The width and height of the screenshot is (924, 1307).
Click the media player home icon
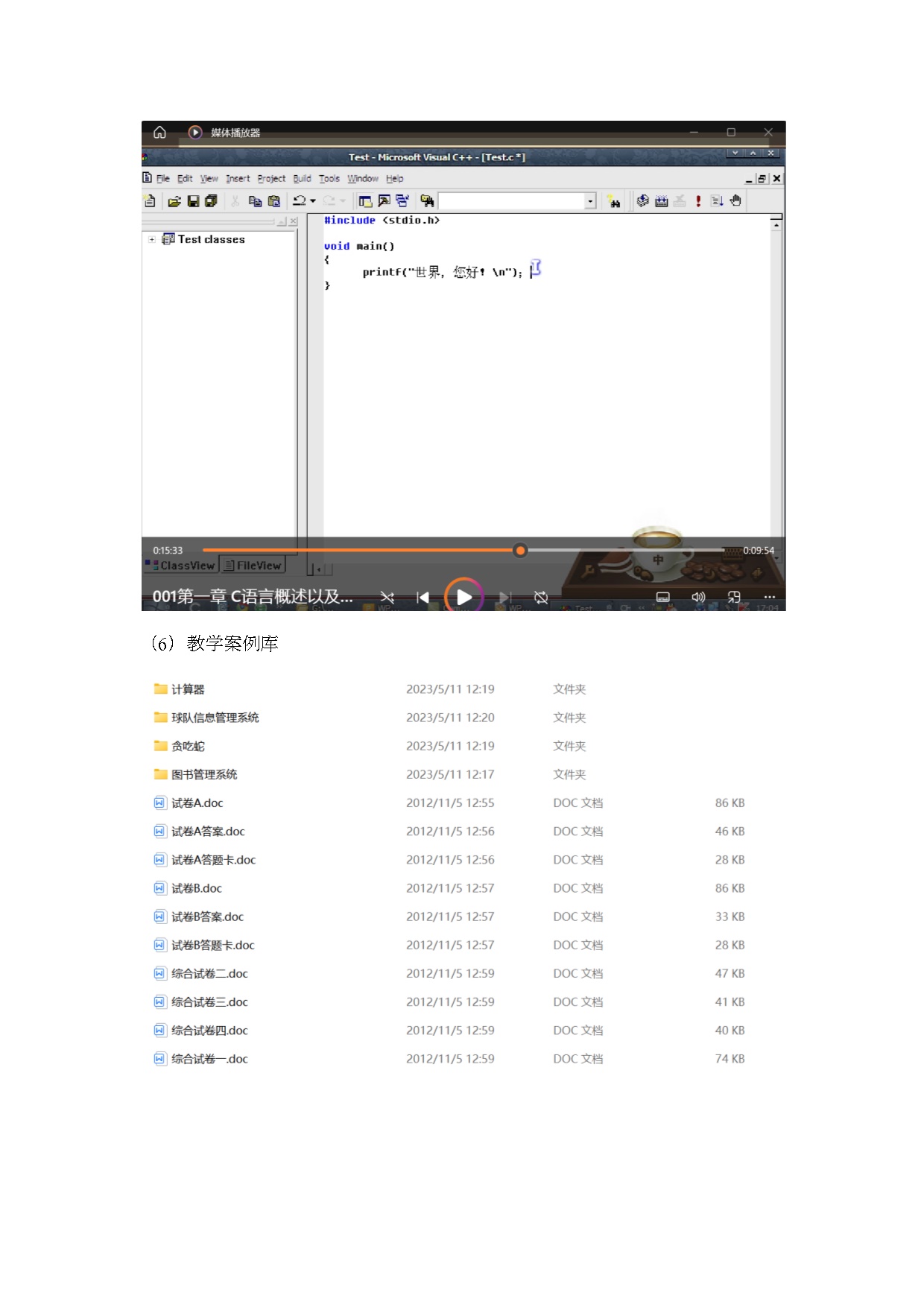click(x=159, y=133)
